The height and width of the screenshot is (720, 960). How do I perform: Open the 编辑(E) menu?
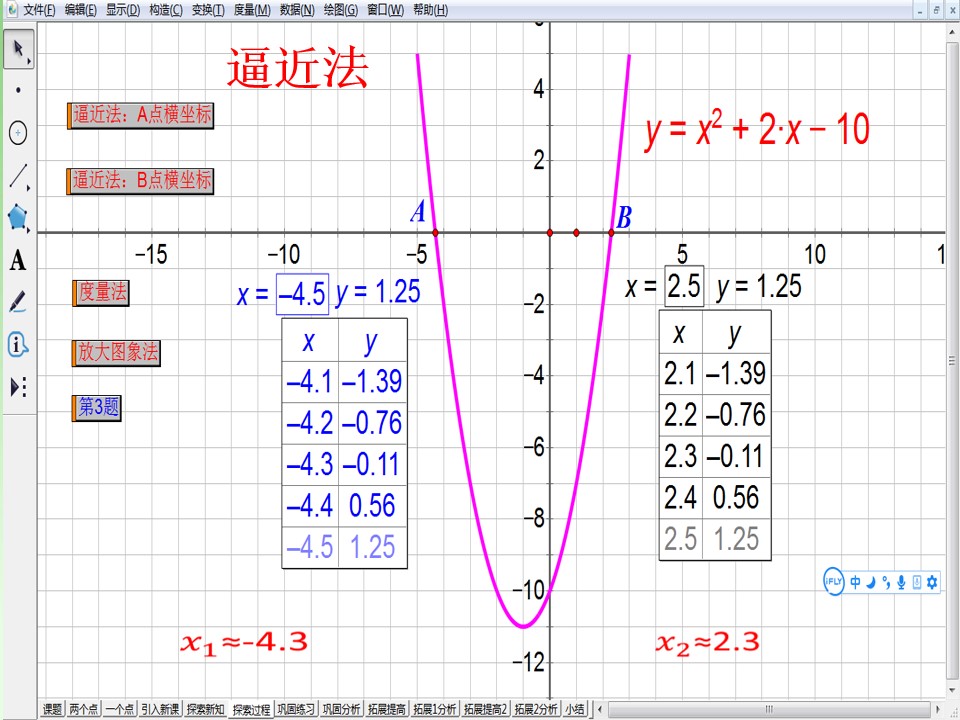point(81,10)
